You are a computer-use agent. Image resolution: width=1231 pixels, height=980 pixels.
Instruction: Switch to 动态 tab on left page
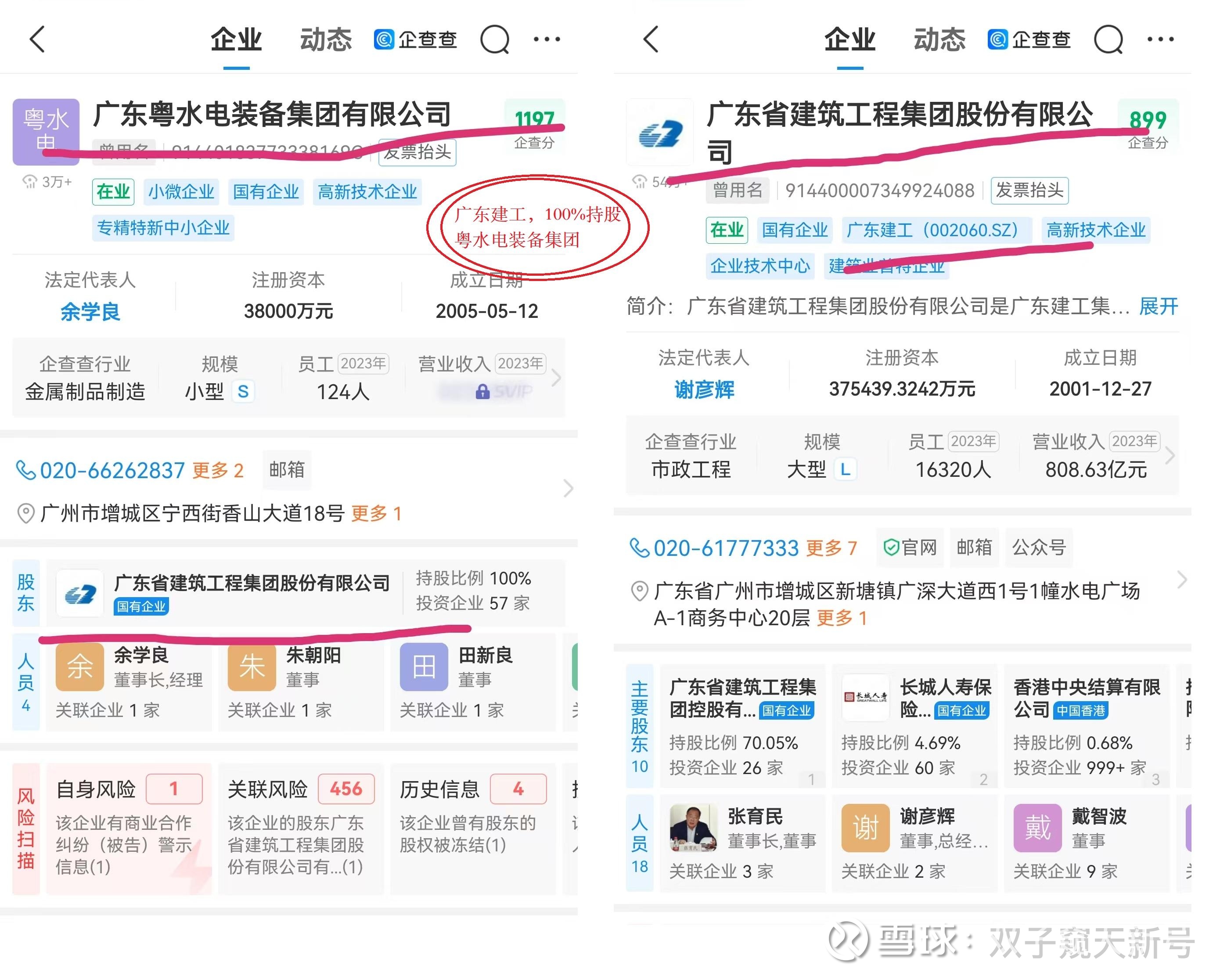(x=326, y=40)
